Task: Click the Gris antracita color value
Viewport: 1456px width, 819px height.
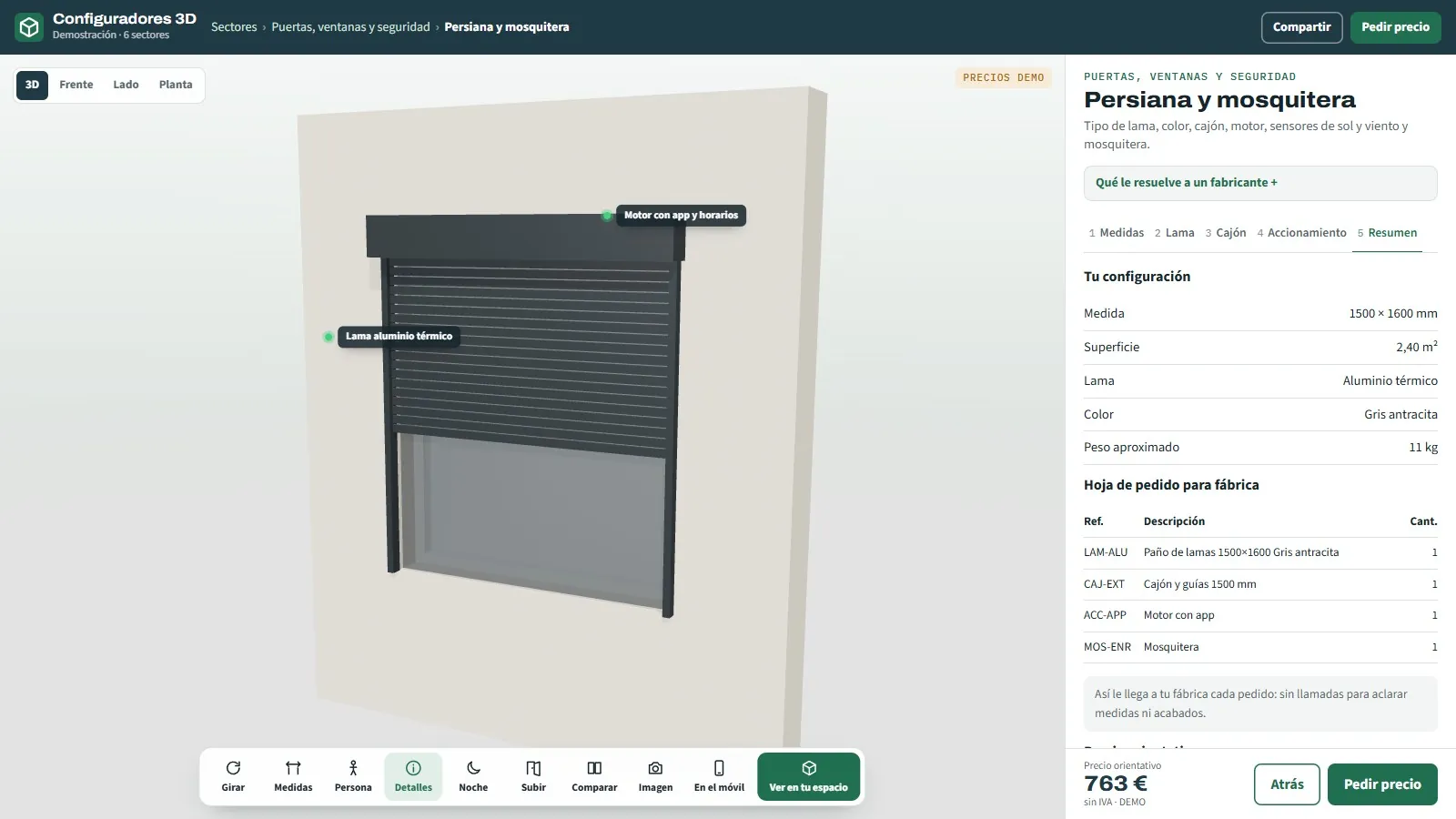Action: 1400,414
